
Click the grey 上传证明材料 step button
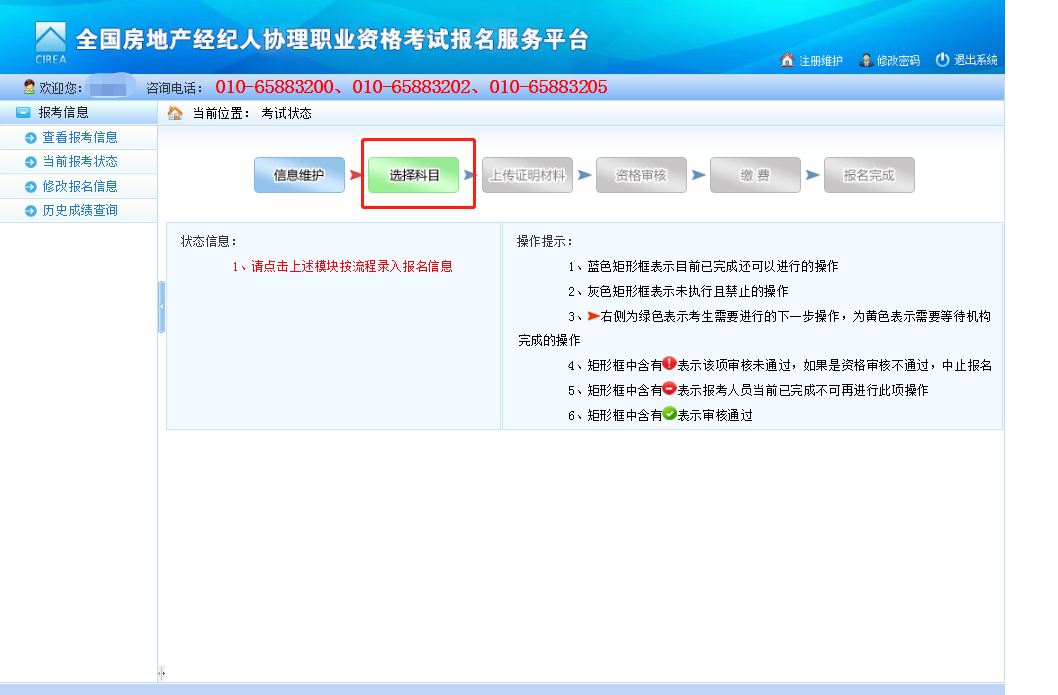click(527, 175)
